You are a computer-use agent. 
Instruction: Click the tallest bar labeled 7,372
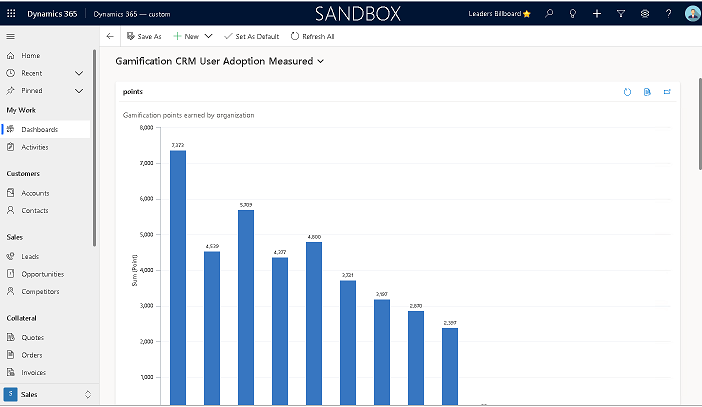coord(178,278)
